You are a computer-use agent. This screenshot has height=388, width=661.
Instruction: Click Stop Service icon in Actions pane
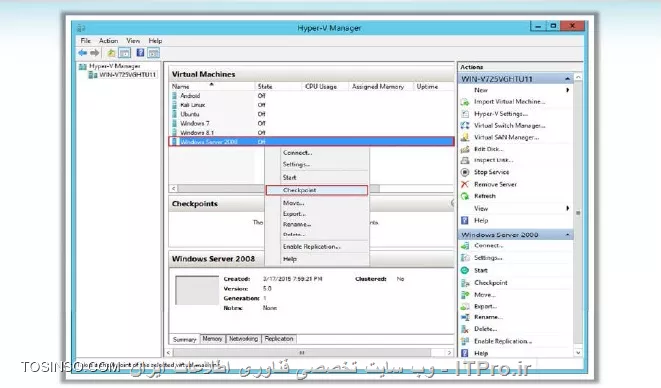coord(465,172)
